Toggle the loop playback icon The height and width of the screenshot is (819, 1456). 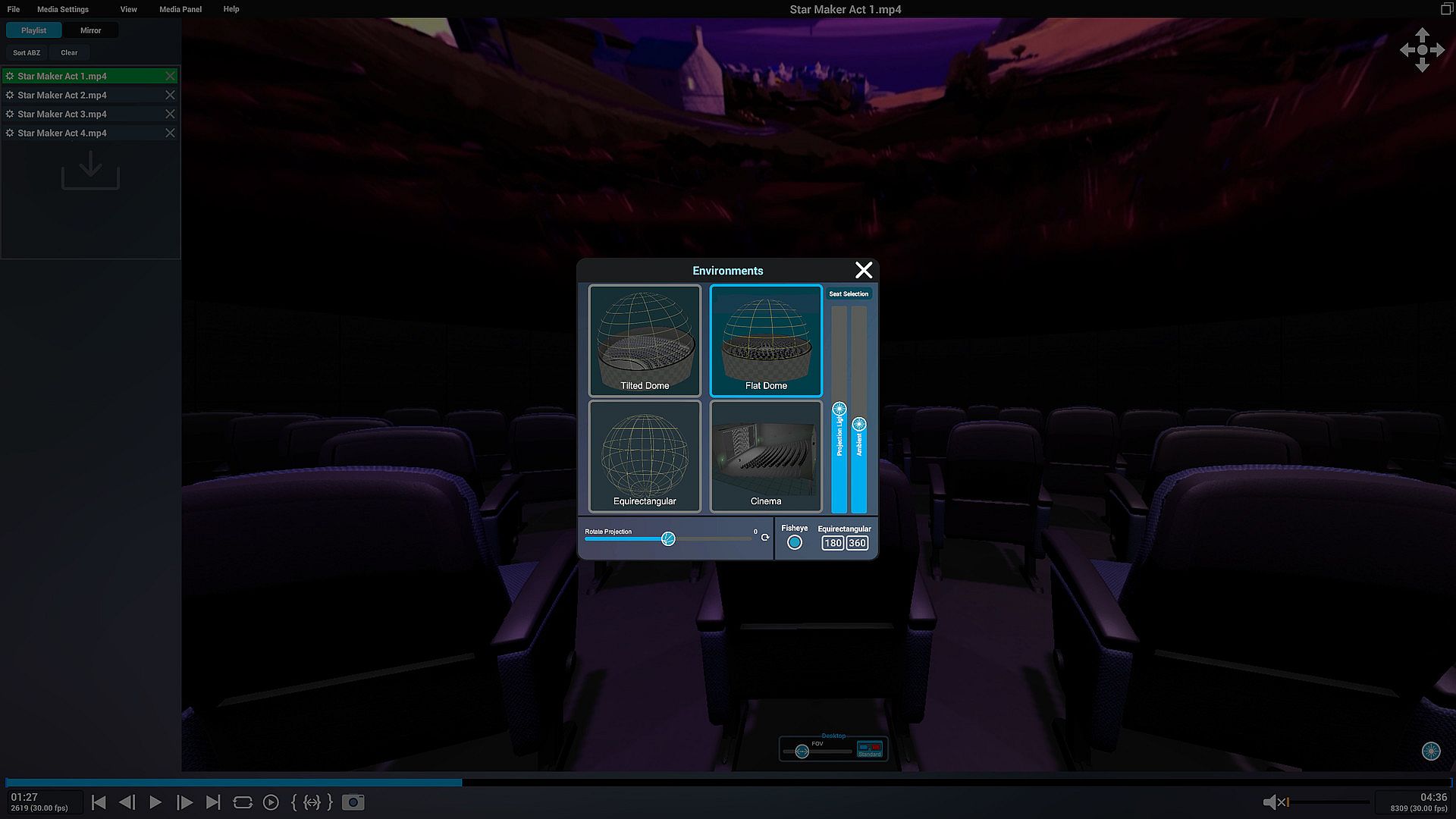click(243, 802)
